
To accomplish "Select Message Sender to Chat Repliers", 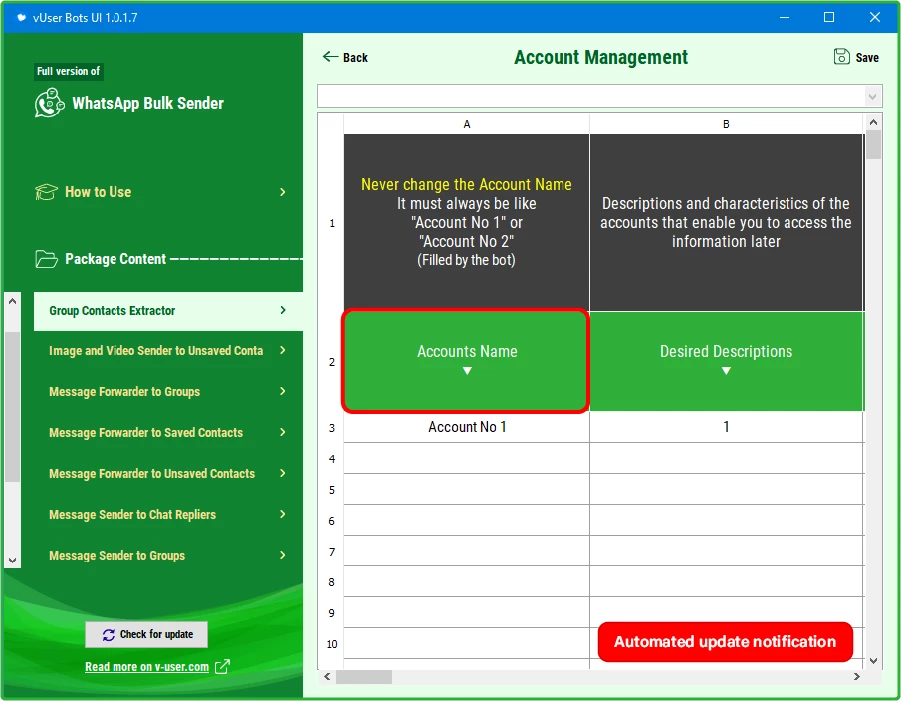I will tap(133, 514).
